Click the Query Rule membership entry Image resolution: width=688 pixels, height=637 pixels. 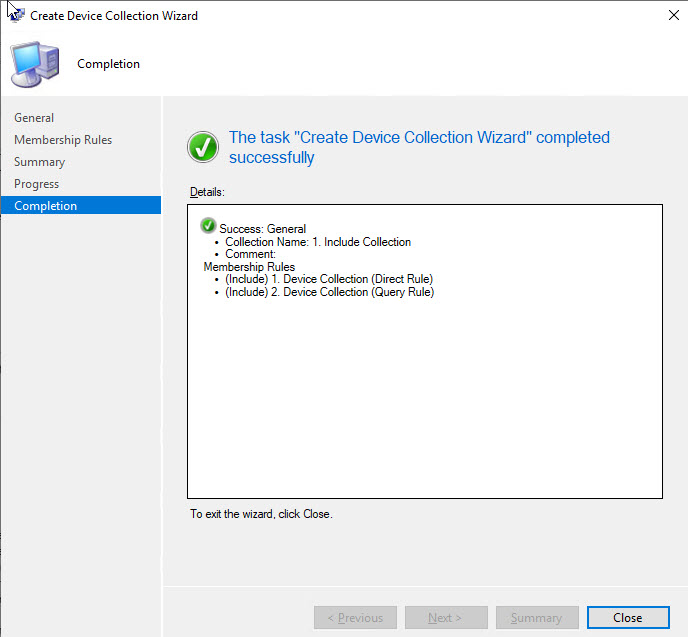click(x=329, y=292)
